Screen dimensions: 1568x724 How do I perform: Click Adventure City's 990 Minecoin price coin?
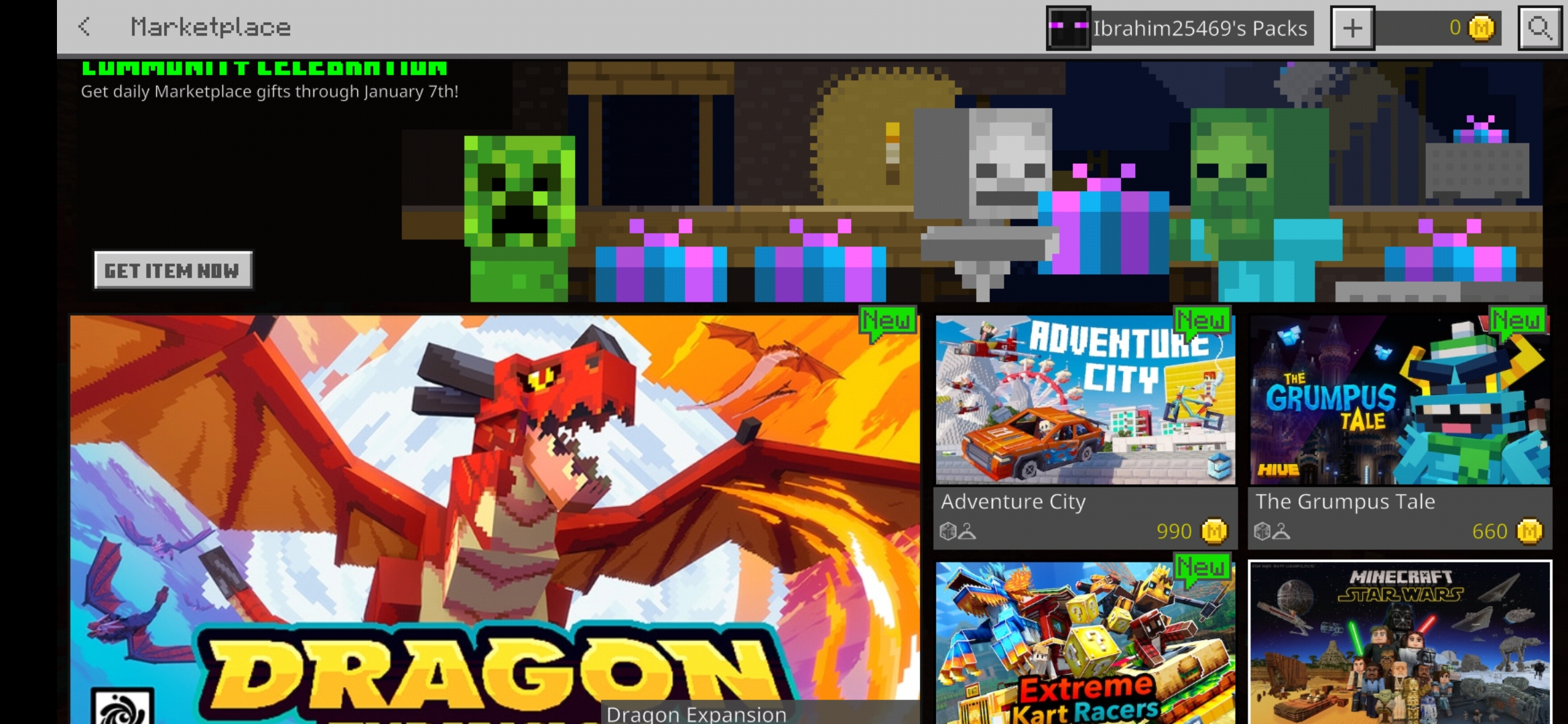(x=1214, y=532)
